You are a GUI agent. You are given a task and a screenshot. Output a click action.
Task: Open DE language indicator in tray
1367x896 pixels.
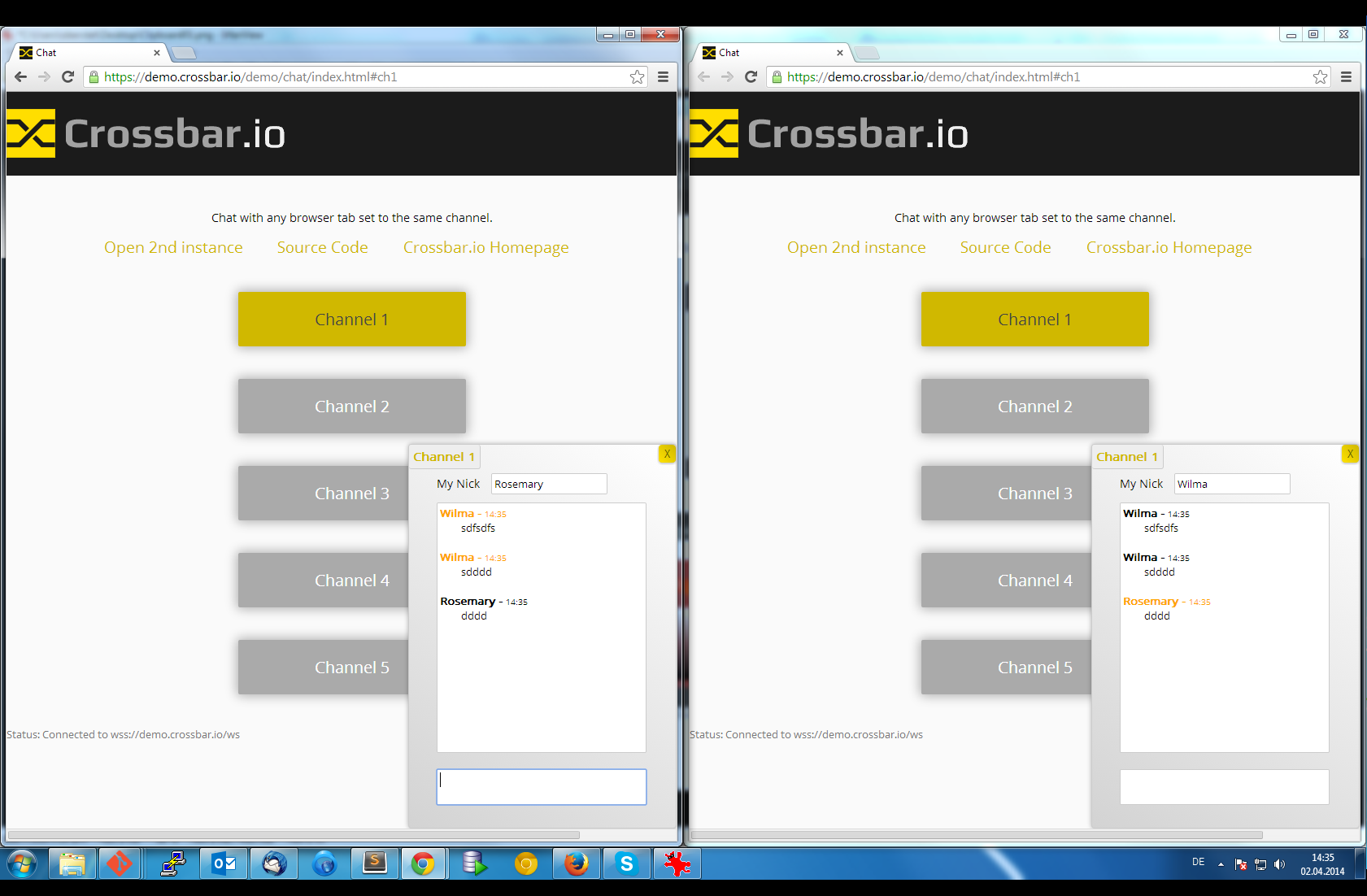[1199, 862]
